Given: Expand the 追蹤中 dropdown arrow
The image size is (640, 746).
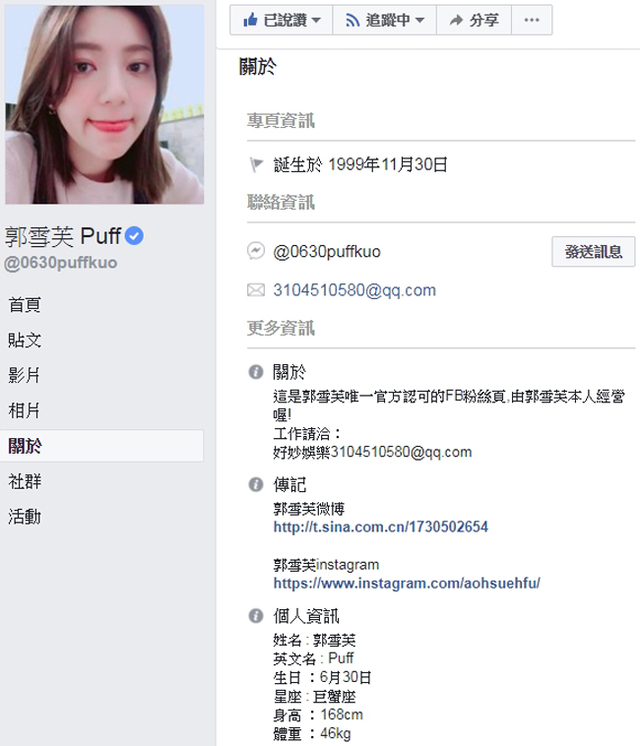Looking at the screenshot, I should pos(419,20).
